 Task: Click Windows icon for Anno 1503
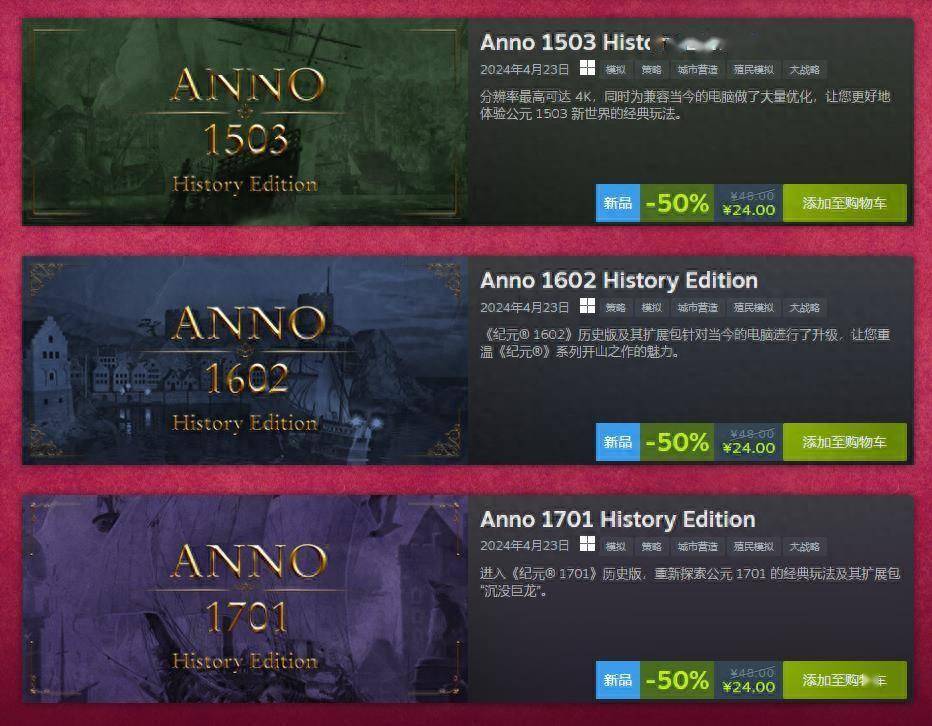[587, 68]
